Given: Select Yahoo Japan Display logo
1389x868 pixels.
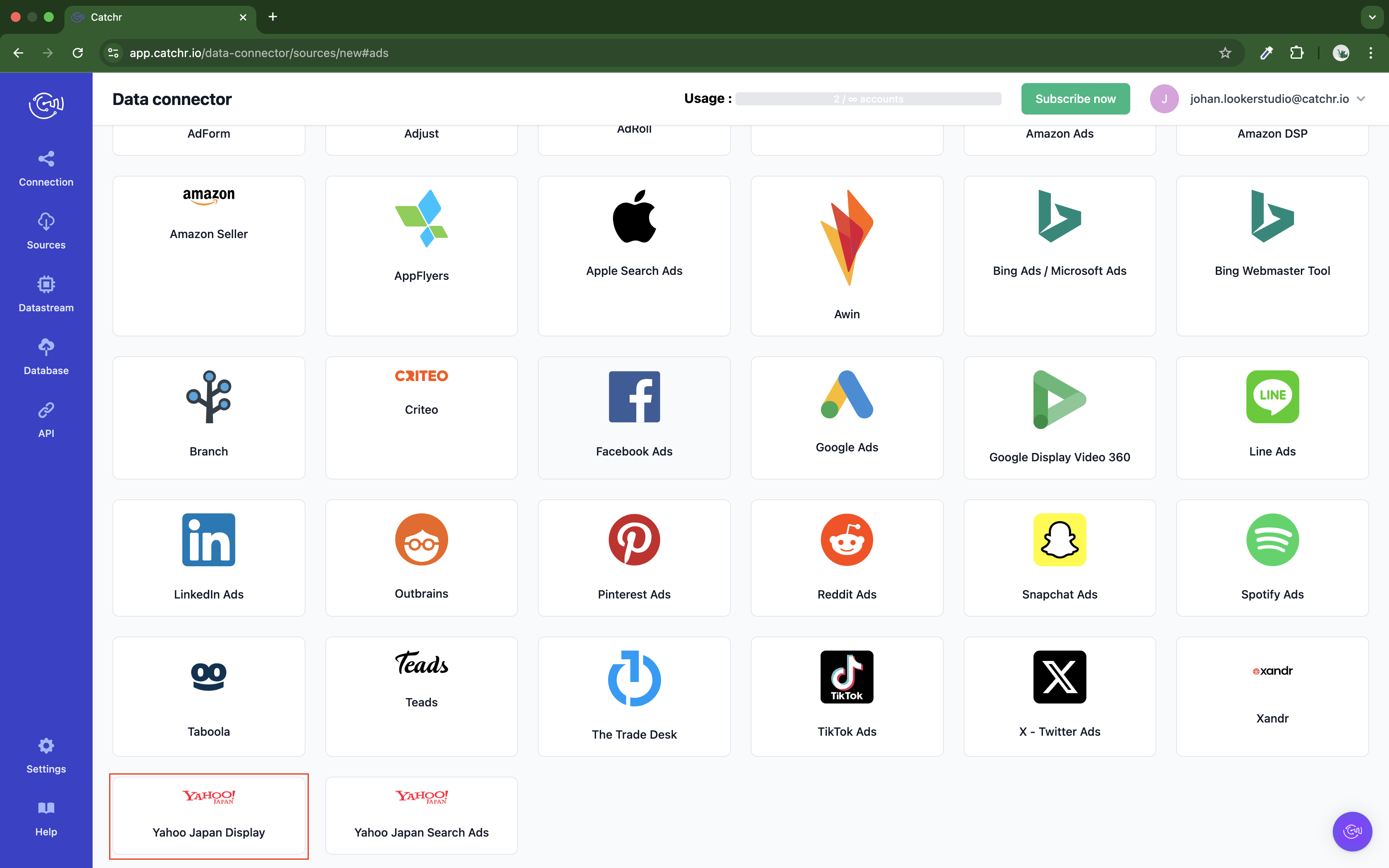Looking at the screenshot, I should tap(208, 797).
